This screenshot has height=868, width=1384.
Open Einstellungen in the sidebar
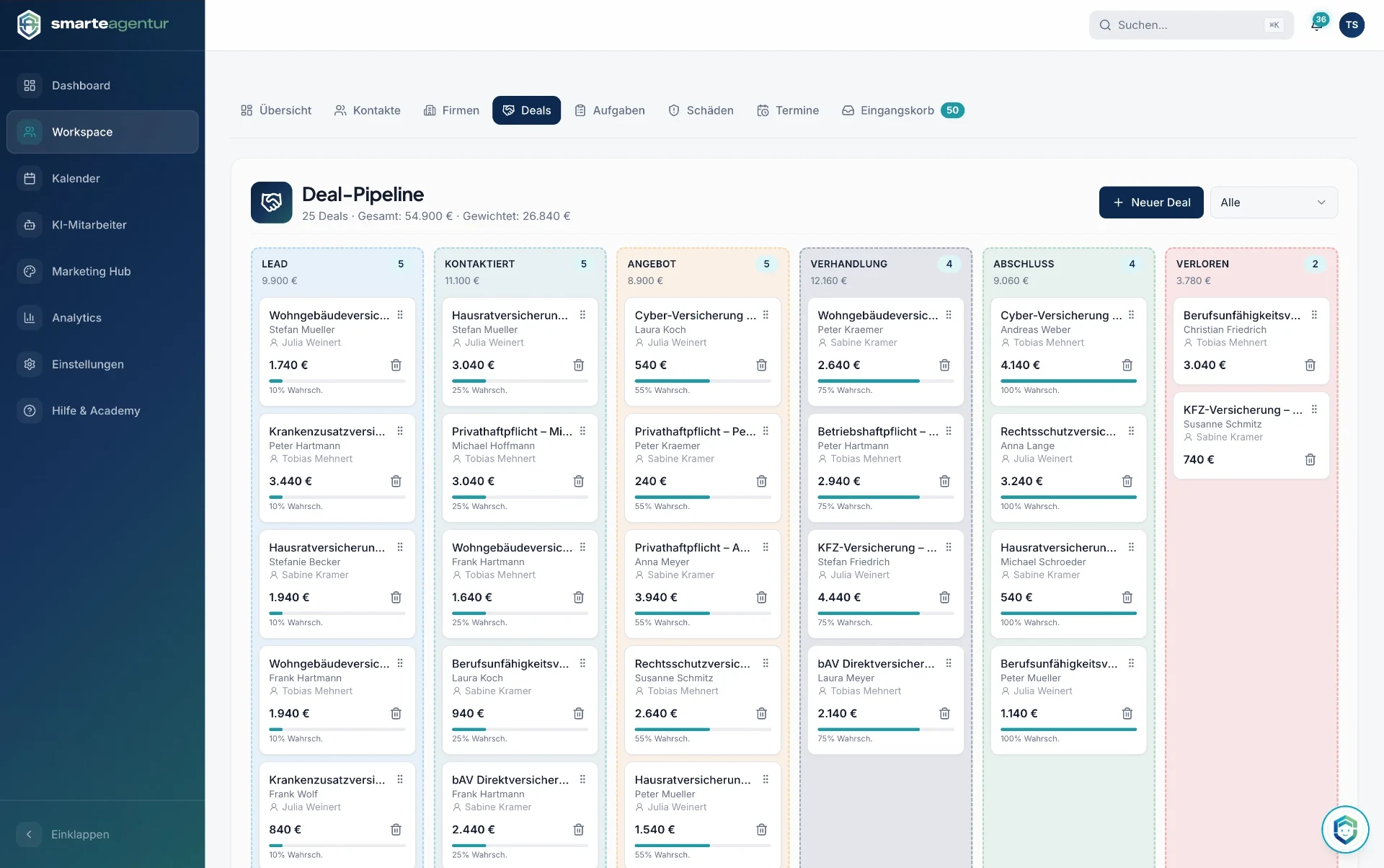pos(102,364)
